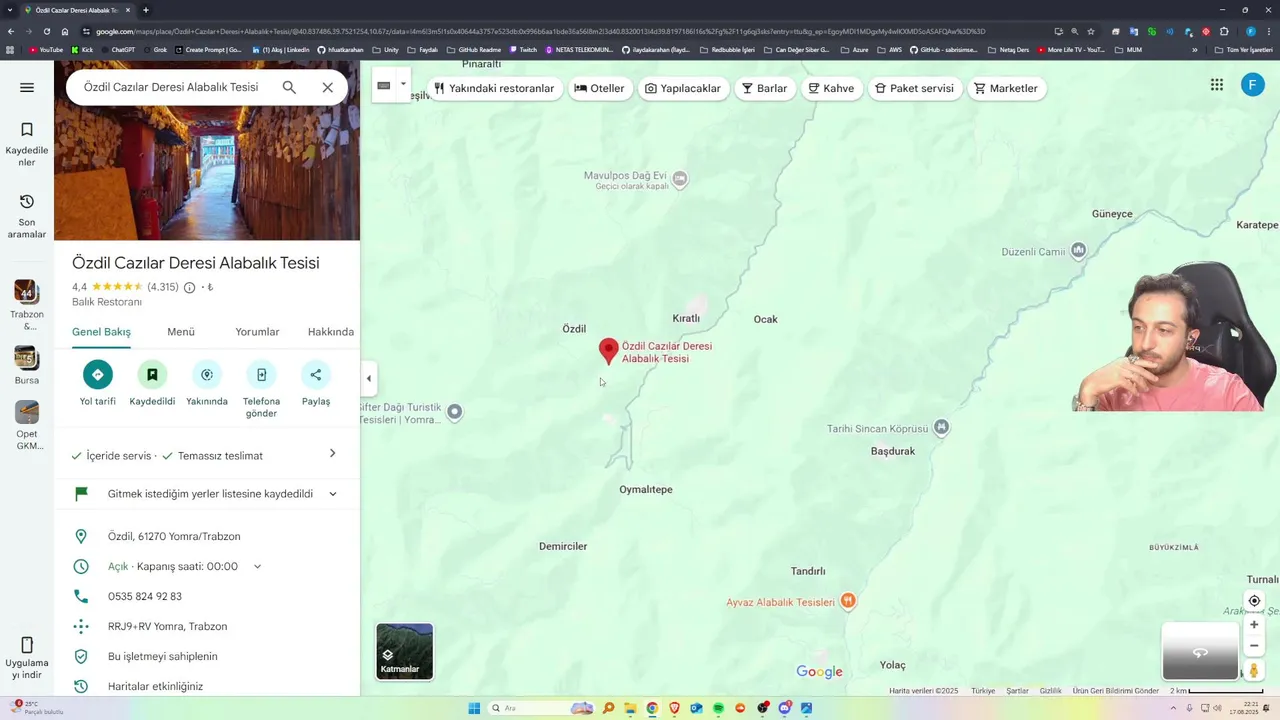
Task: Click the Paylaş share button
Action: (x=316, y=383)
